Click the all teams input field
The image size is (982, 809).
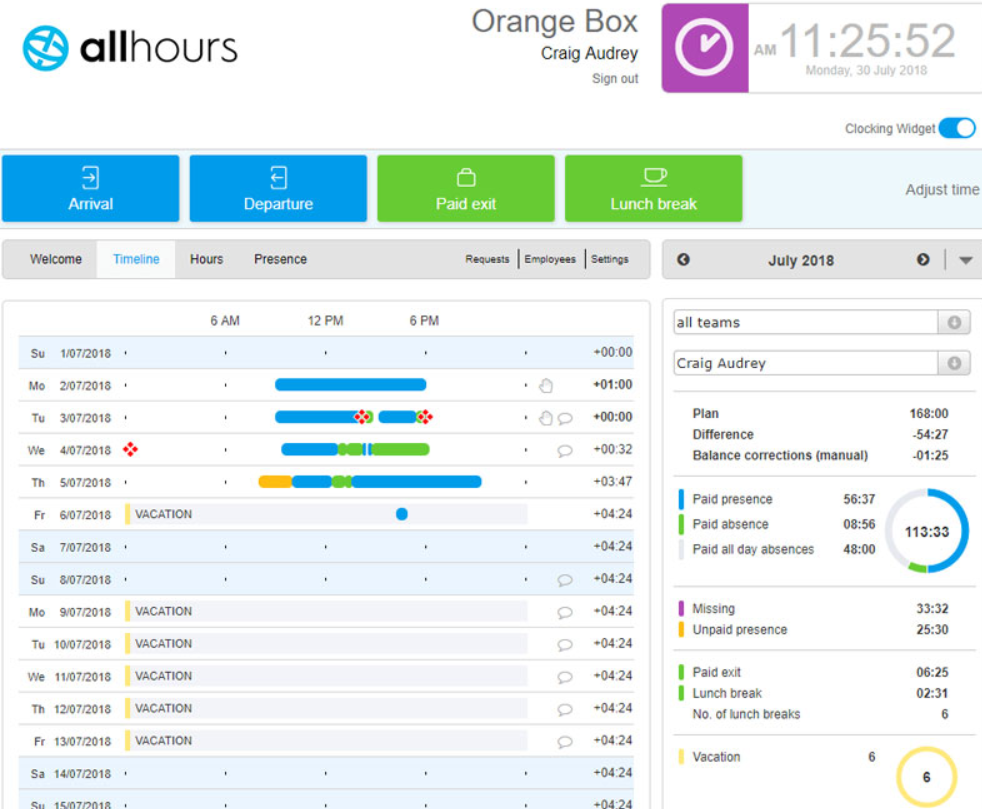click(805, 322)
